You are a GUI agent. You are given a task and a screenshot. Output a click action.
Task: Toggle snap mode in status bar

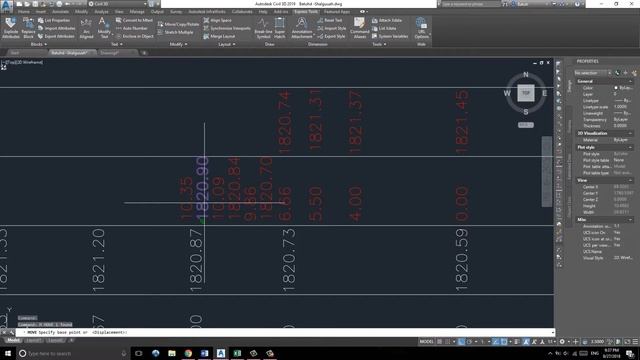pyautogui.click(x=448, y=342)
